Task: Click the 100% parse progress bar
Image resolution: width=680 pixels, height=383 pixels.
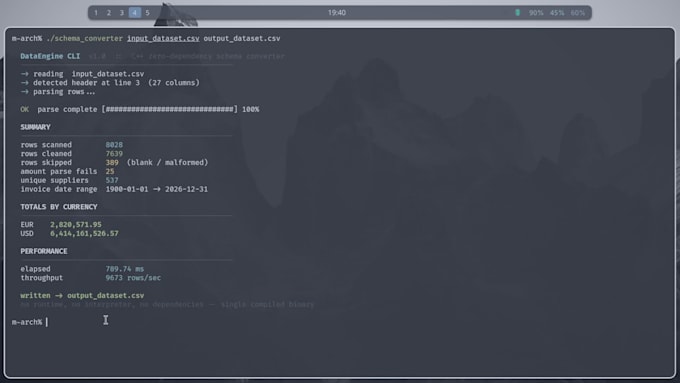Action: tap(170, 109)
